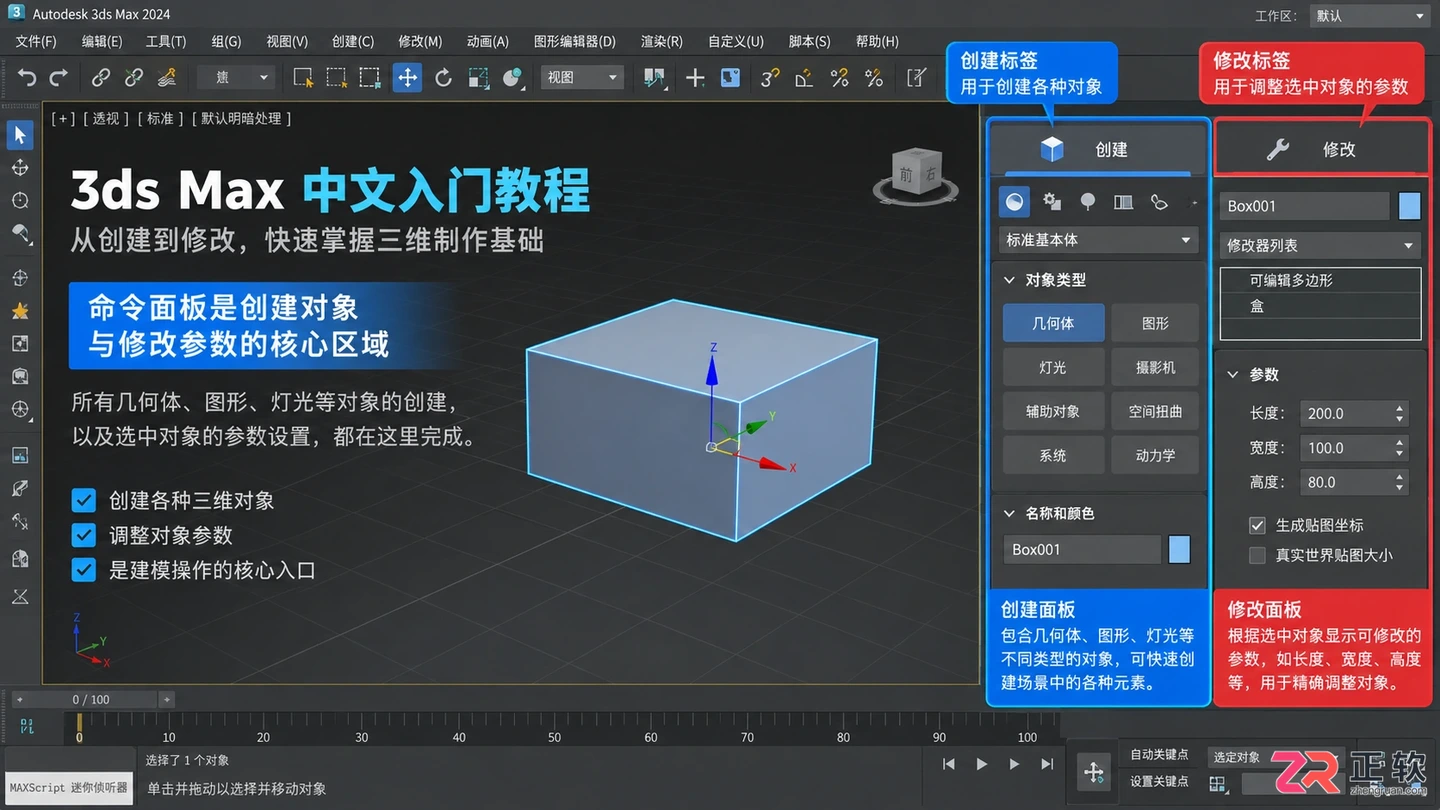Open the 渲染(R) menu
This screenshot has width=1440, height=810.
coord(662,41)
